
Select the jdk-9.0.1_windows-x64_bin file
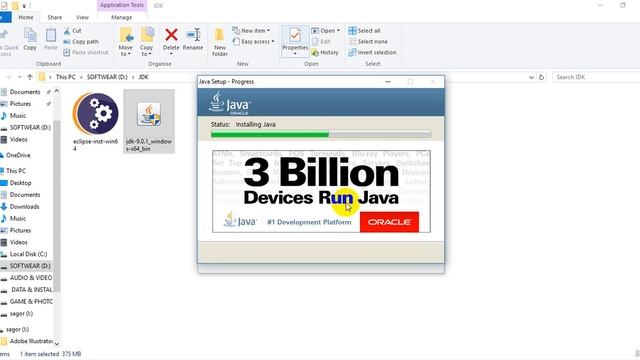pos(149,121)
